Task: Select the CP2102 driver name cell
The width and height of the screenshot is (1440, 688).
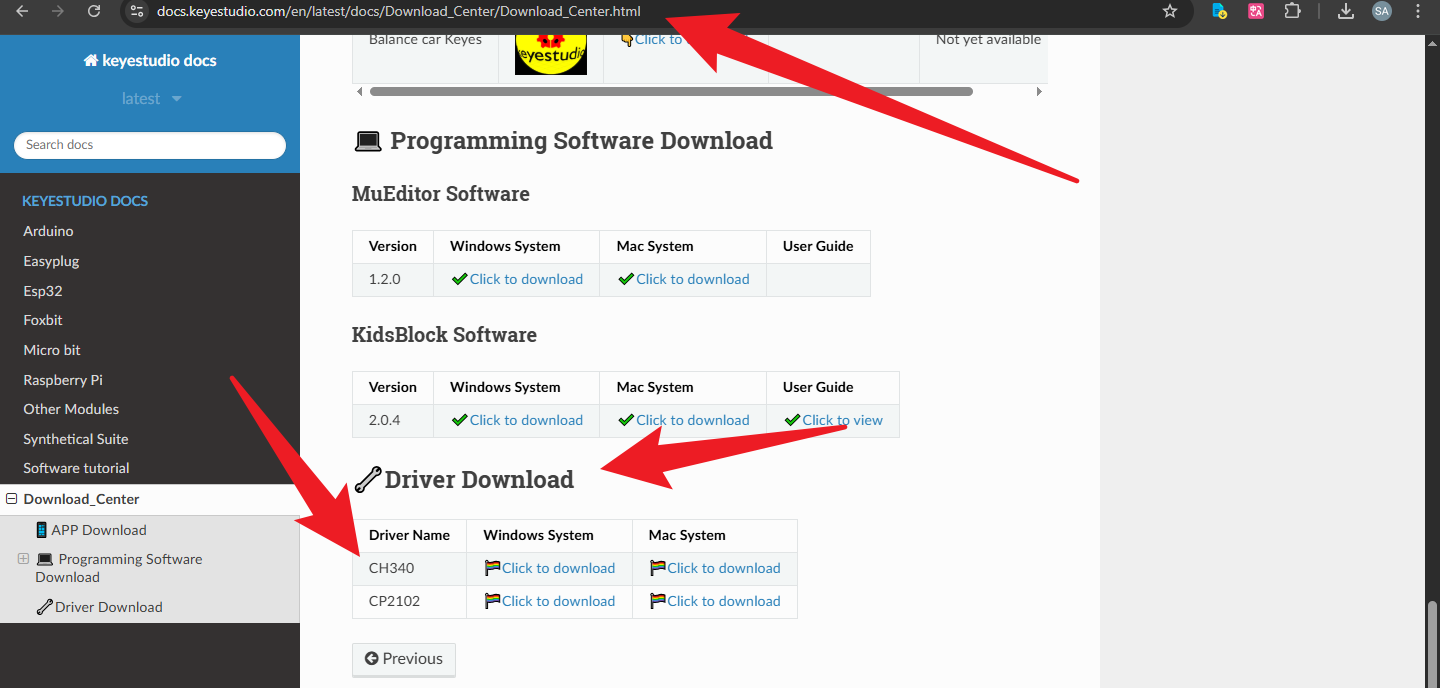Action: point(410,601)
